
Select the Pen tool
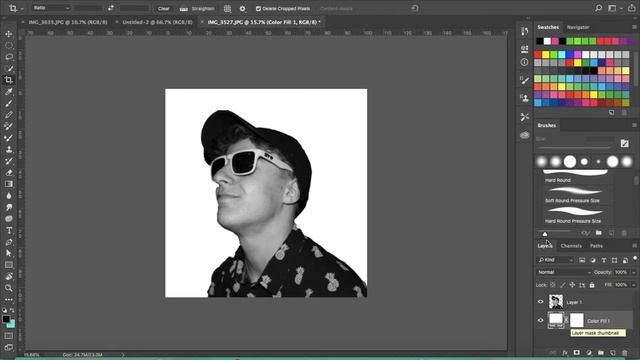[9, 242]
